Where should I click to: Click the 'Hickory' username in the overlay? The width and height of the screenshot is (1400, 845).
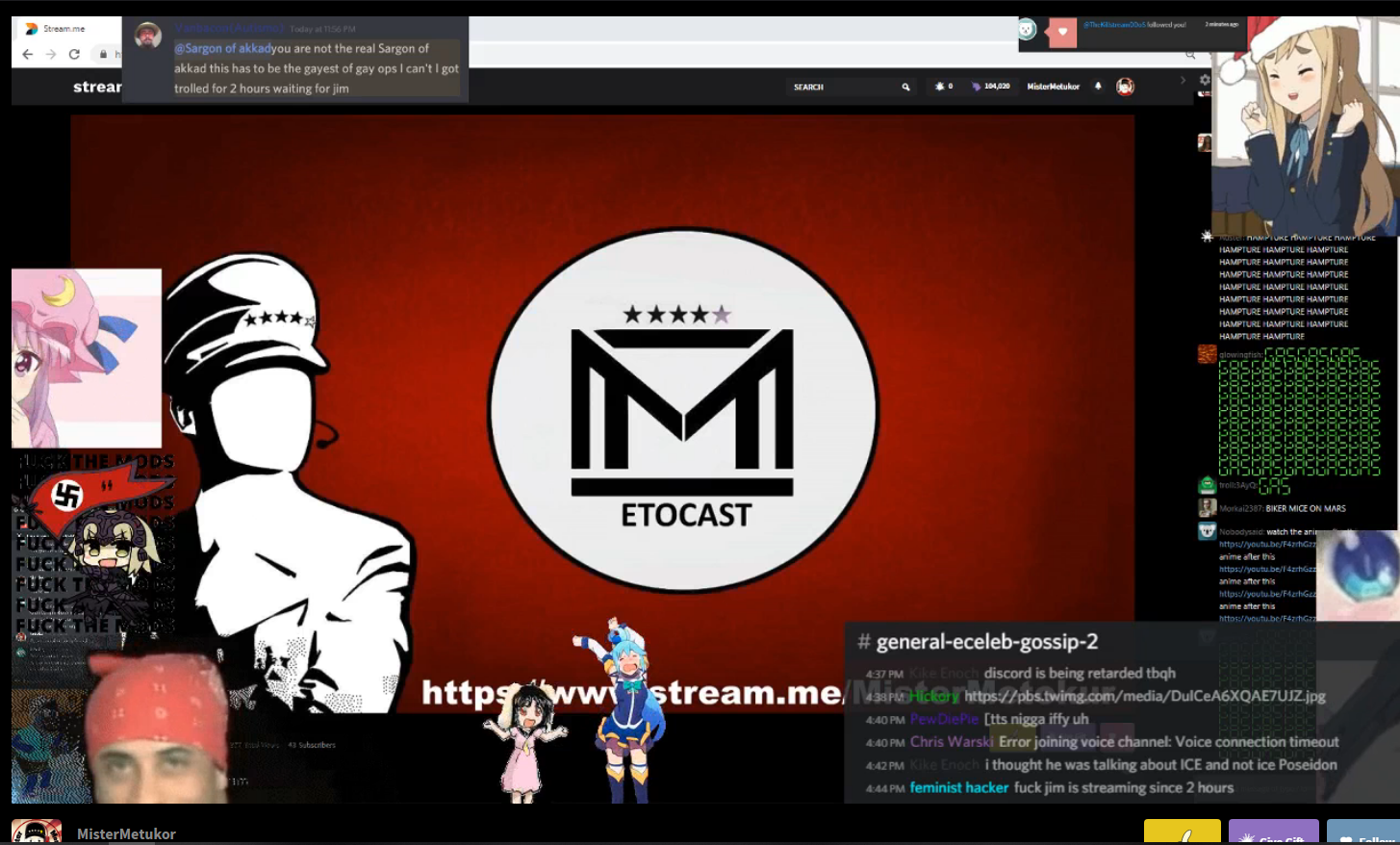click(934, 696)
